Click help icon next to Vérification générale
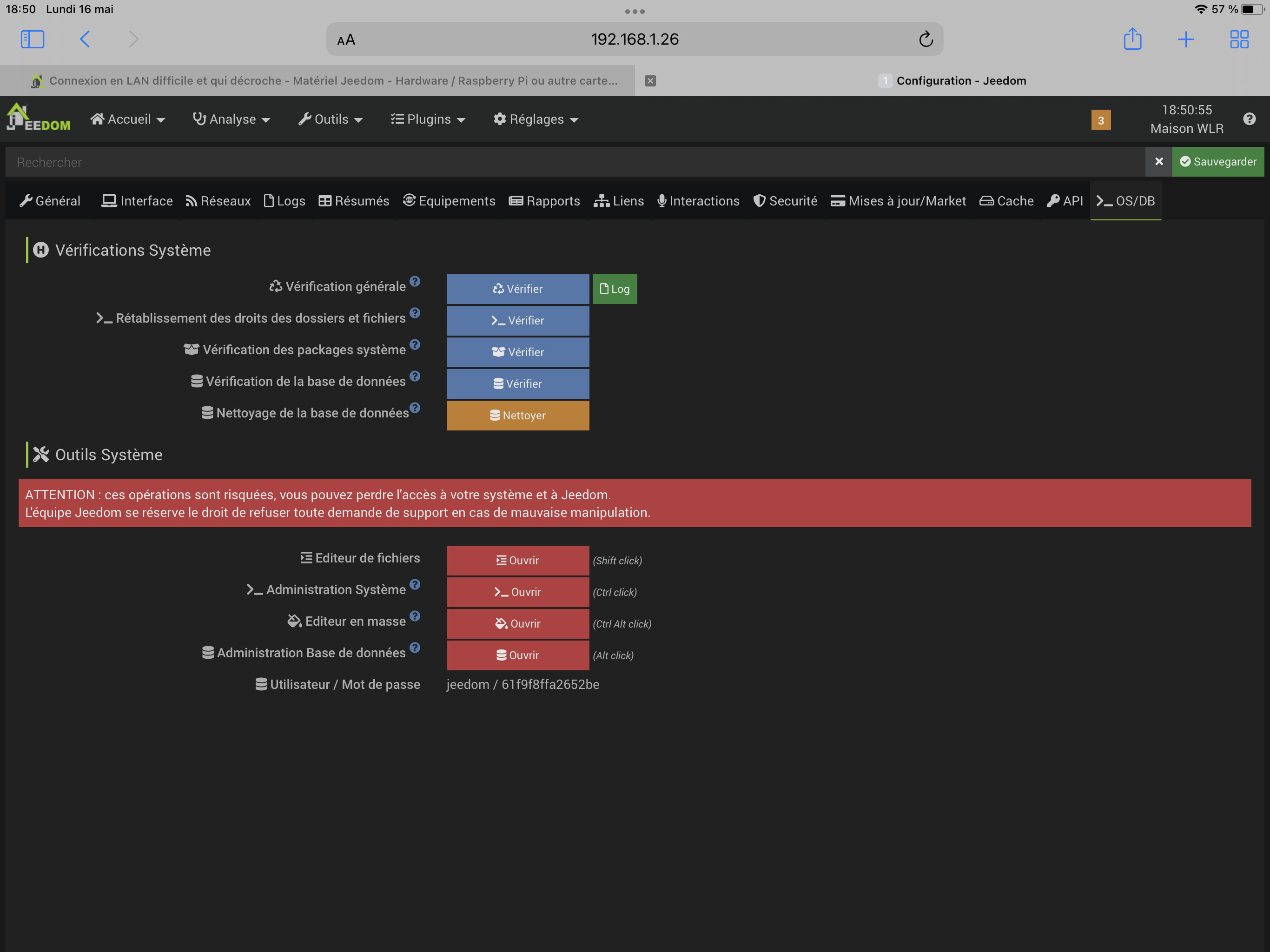This screenshot has height=952, width=1270. coord(415,281)
